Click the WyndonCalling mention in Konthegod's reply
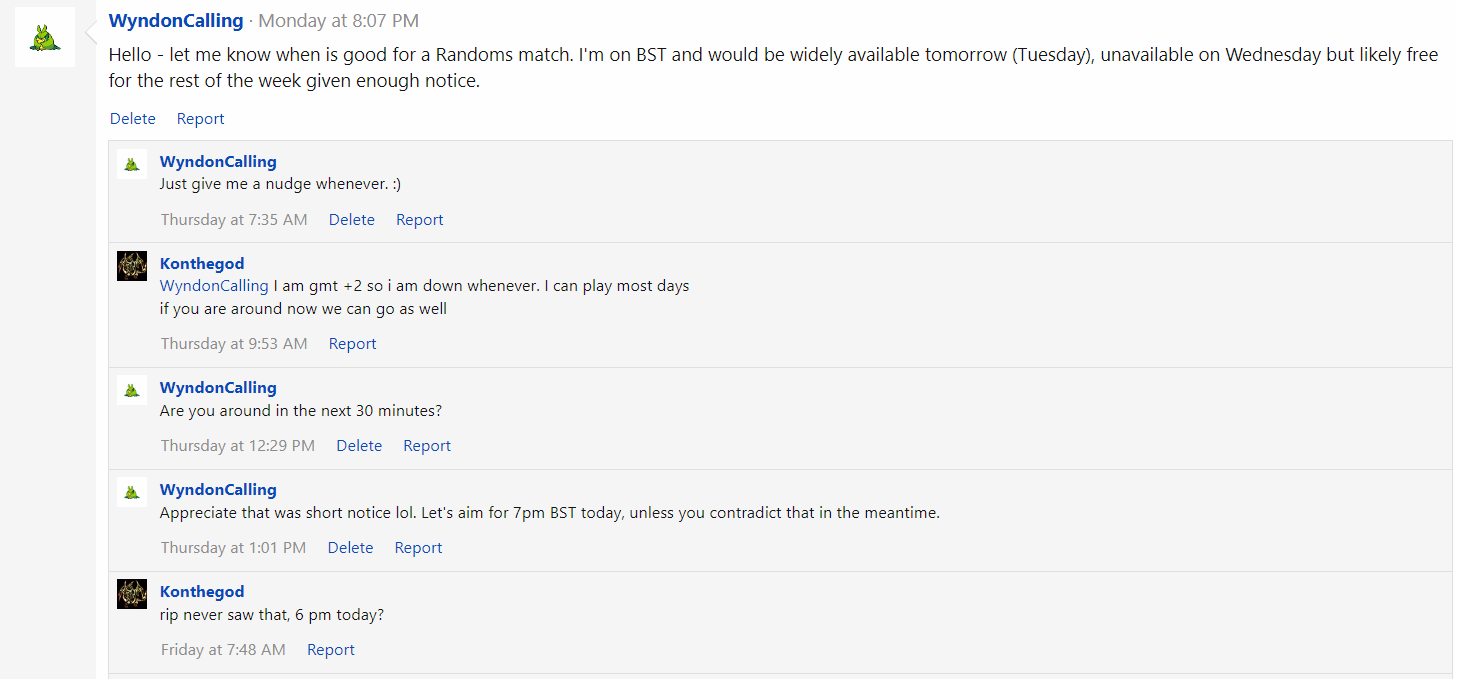This screenshot has width=1457, height=679. pos(214,285)
